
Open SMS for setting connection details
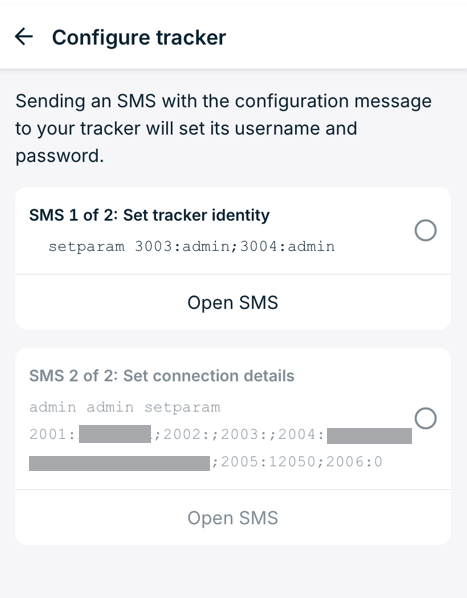(233, 518)
